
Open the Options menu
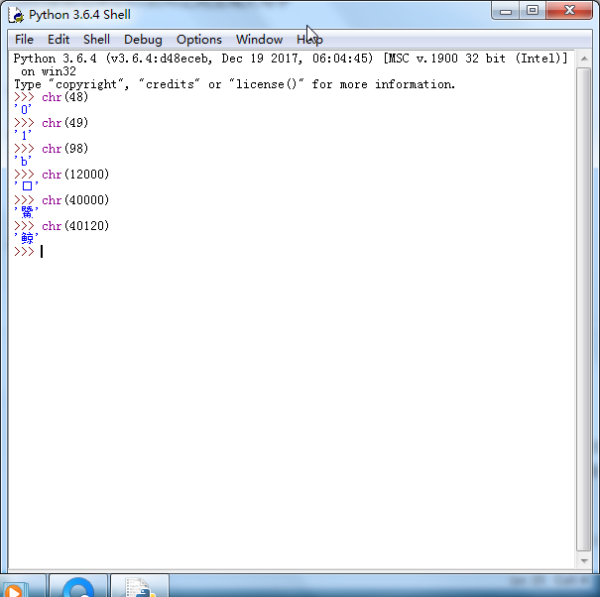click(x=199, y=39)
